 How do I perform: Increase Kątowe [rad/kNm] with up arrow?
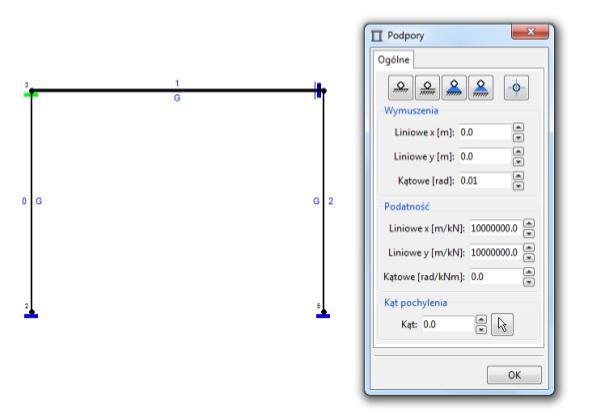[529, 272]
